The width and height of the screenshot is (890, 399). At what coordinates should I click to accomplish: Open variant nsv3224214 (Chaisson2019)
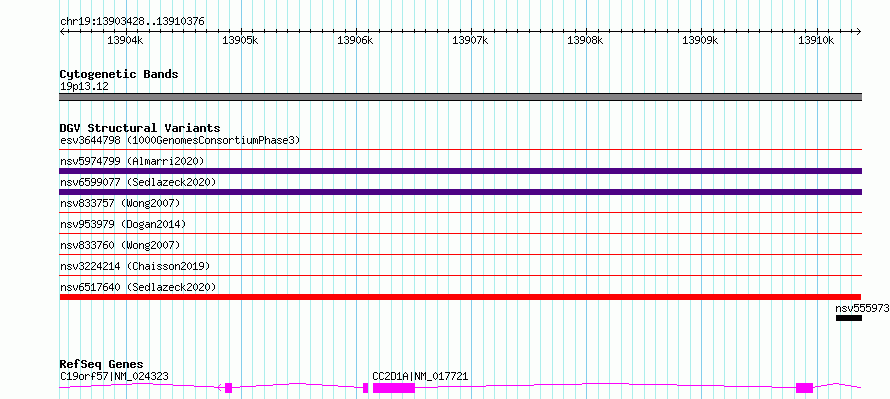[x=135, y=266]
